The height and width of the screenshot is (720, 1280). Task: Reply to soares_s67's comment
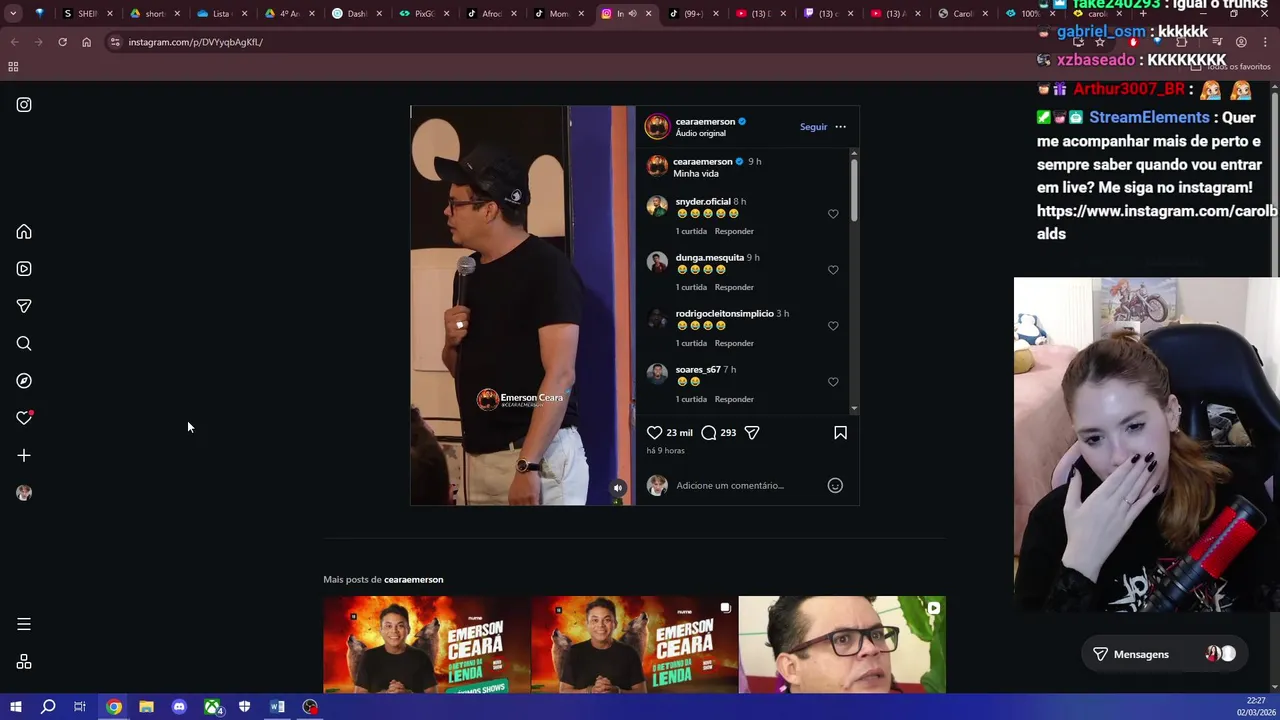point(734,399)
